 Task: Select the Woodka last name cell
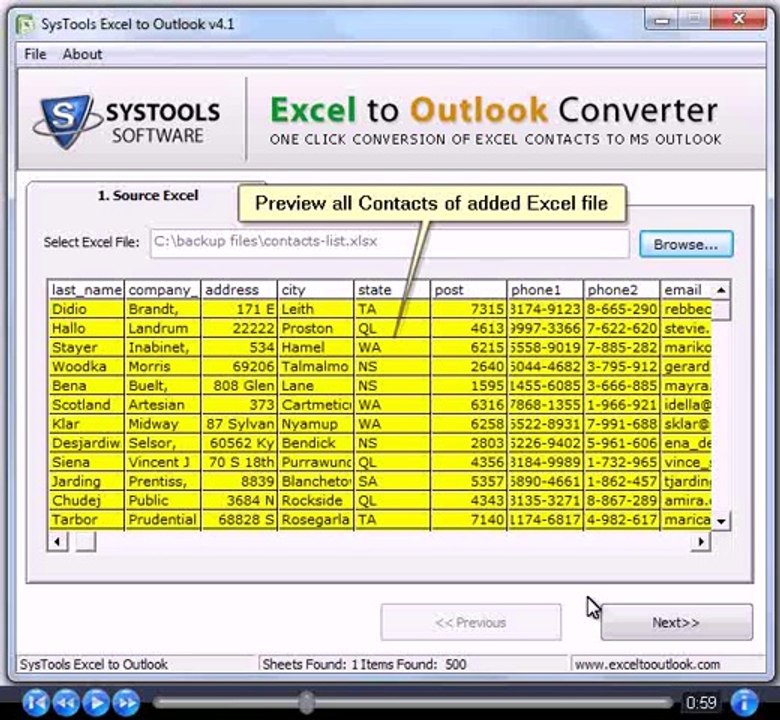86,367
